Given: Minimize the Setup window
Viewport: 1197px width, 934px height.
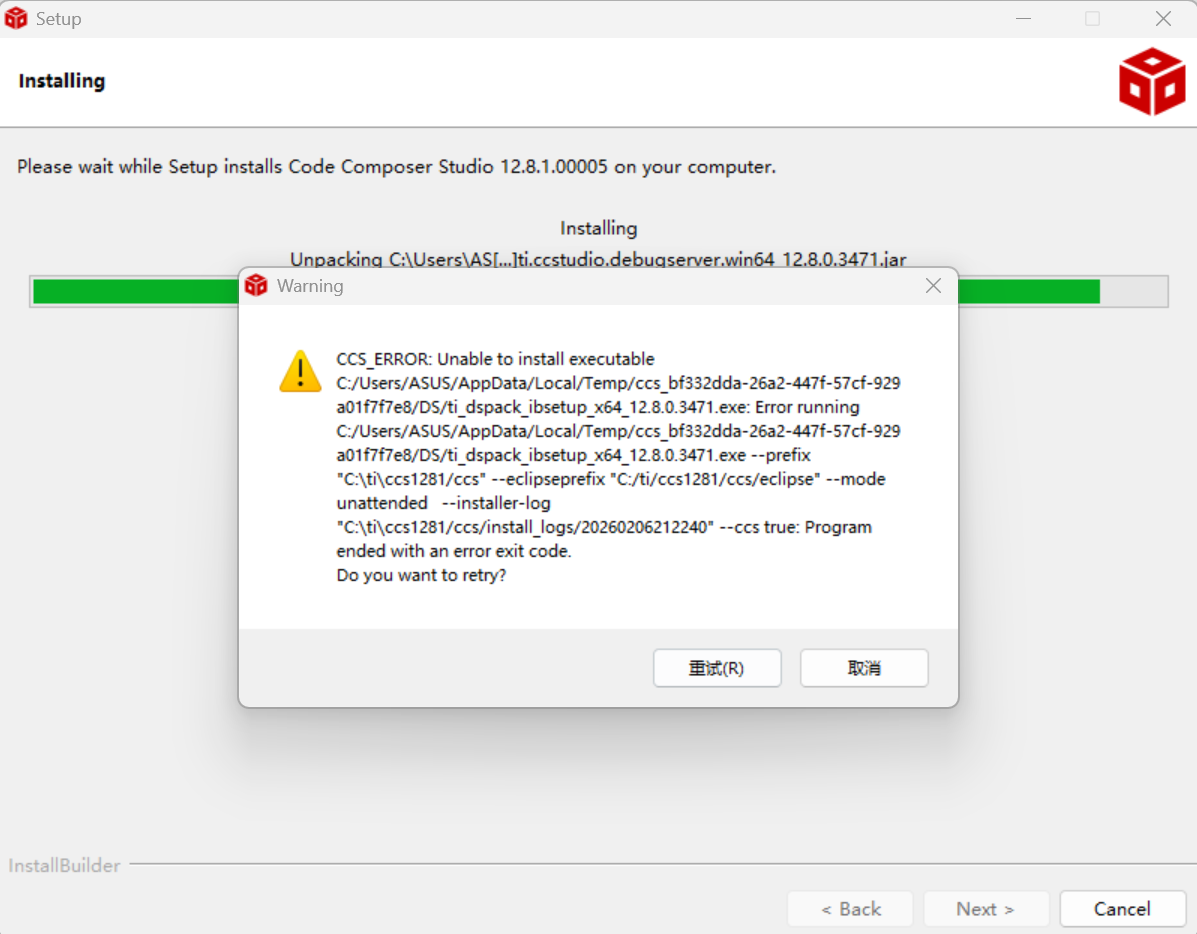Looking at the screenshot, I should (x=1023, y=18).
